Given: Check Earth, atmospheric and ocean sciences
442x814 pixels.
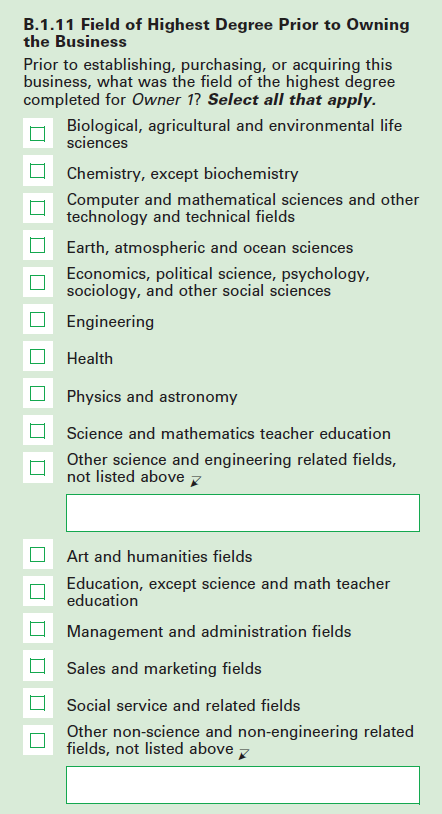Looking at the screenshot, I should [x=37, y=245].
